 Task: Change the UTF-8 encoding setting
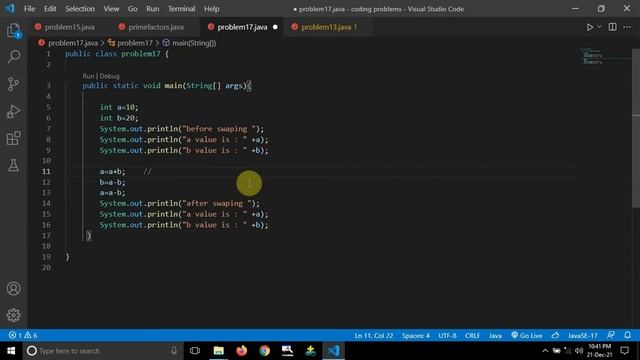tap(447, 336)
